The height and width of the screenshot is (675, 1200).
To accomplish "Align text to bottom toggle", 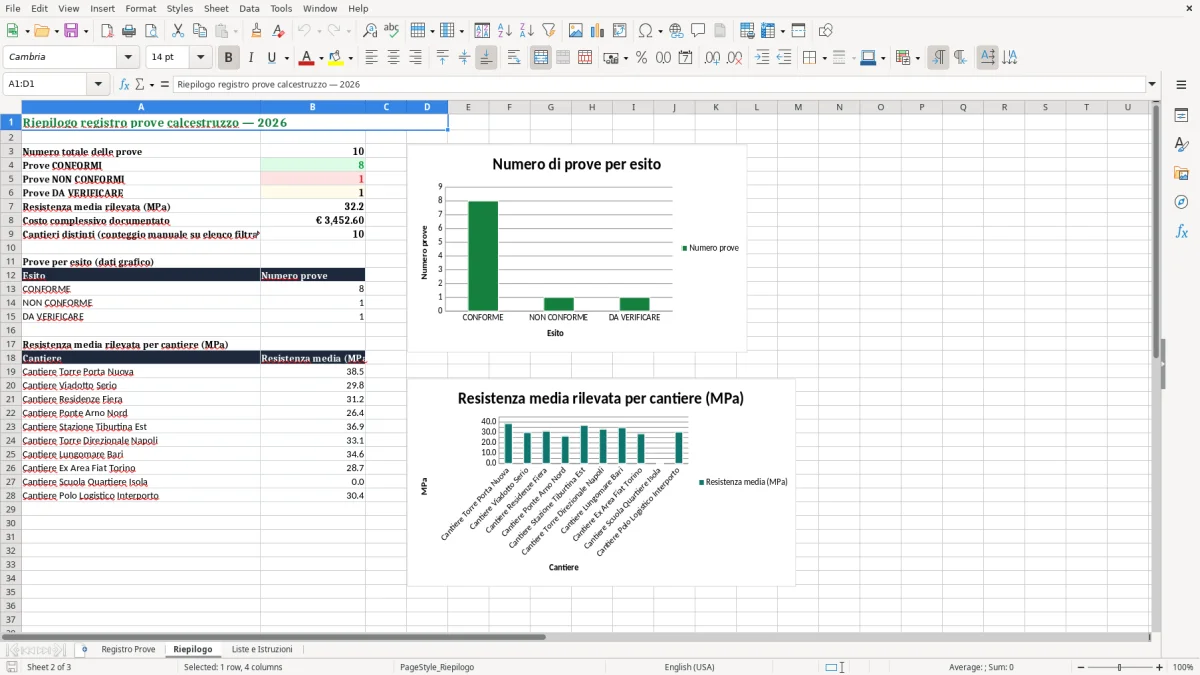I will (x=486, y=58).
